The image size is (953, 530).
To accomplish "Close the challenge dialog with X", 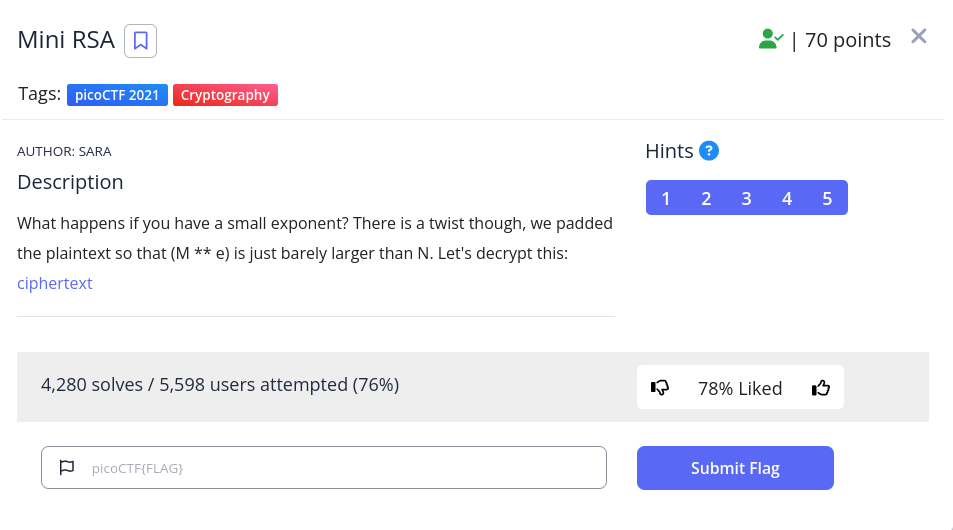I will (x=919, y=37).
